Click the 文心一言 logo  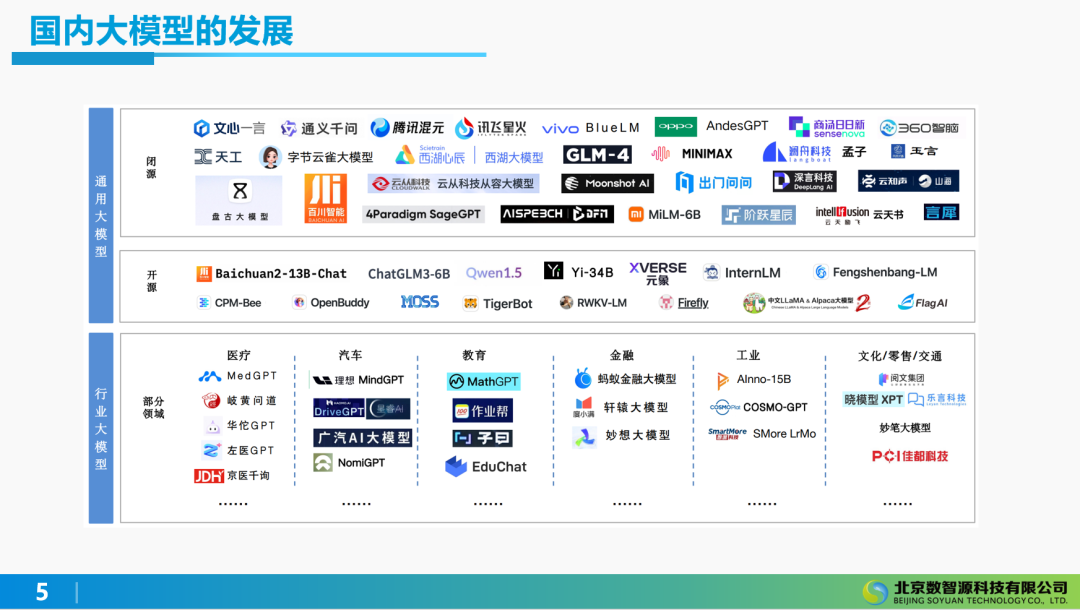pyautogui.click(x=229, y=128)
